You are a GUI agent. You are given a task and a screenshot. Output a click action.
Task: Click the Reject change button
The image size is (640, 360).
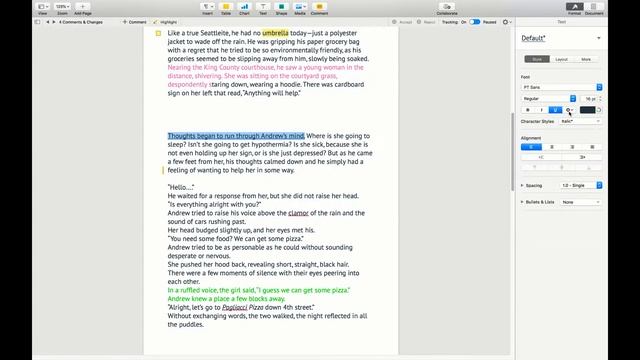(x=426, y=22)
